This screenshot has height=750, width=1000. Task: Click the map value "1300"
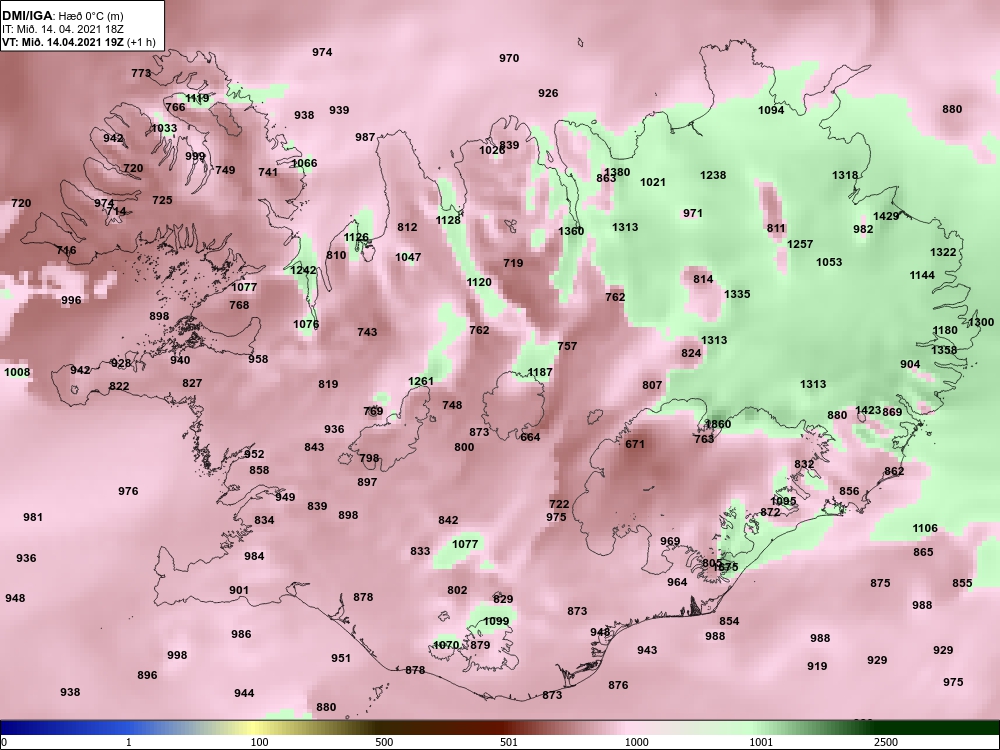pos(981,322)
